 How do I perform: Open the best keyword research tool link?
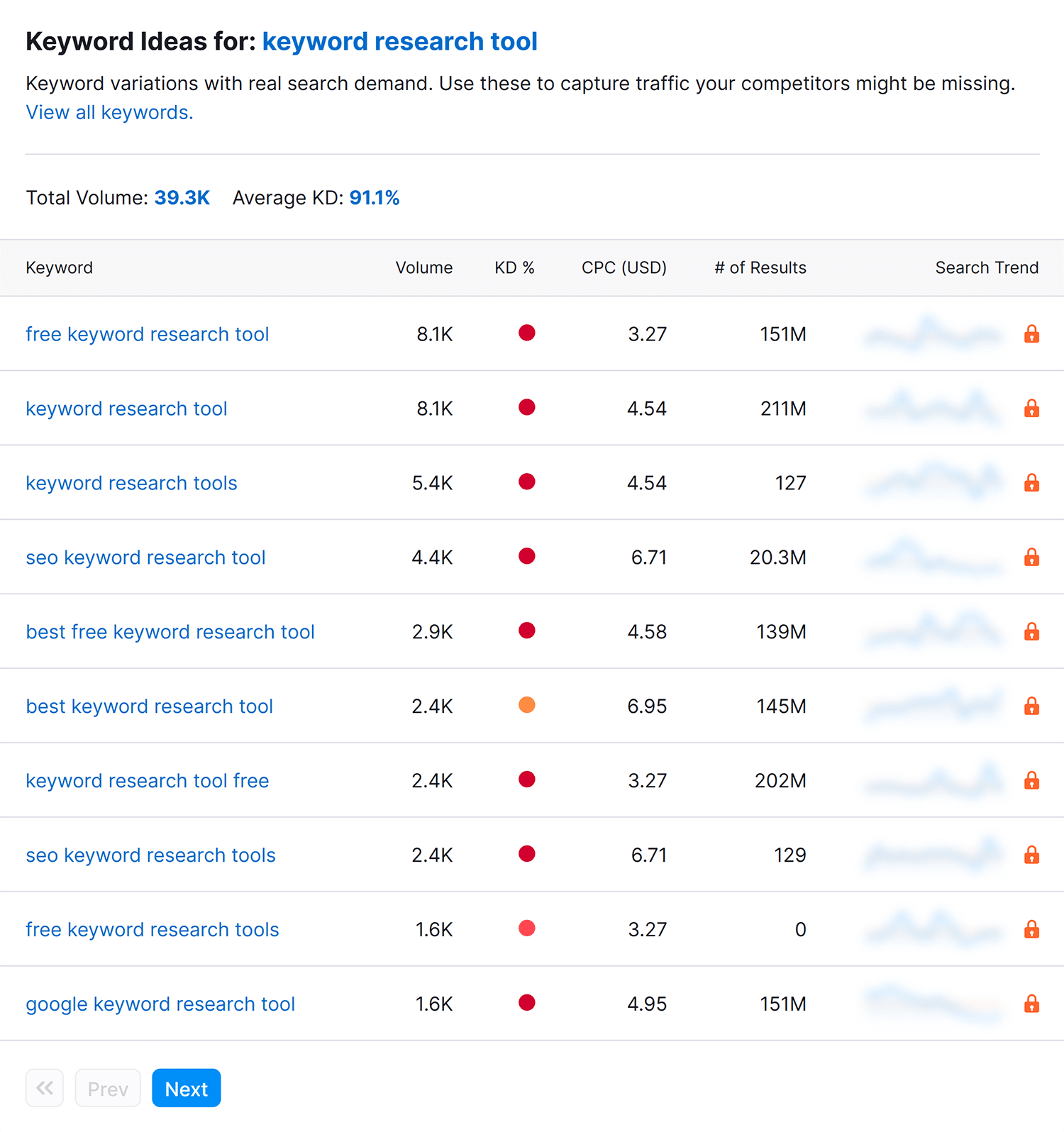pyautogui.click(x=150, y=706)
